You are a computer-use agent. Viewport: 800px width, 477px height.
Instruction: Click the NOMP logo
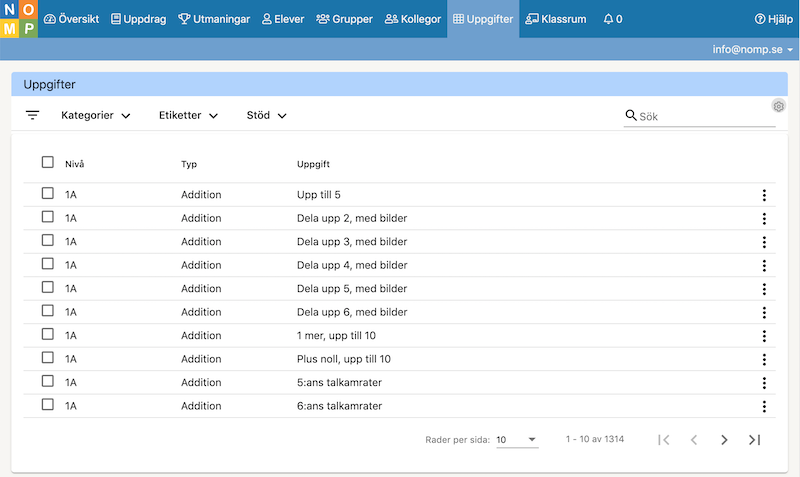[x=19, y=19]
